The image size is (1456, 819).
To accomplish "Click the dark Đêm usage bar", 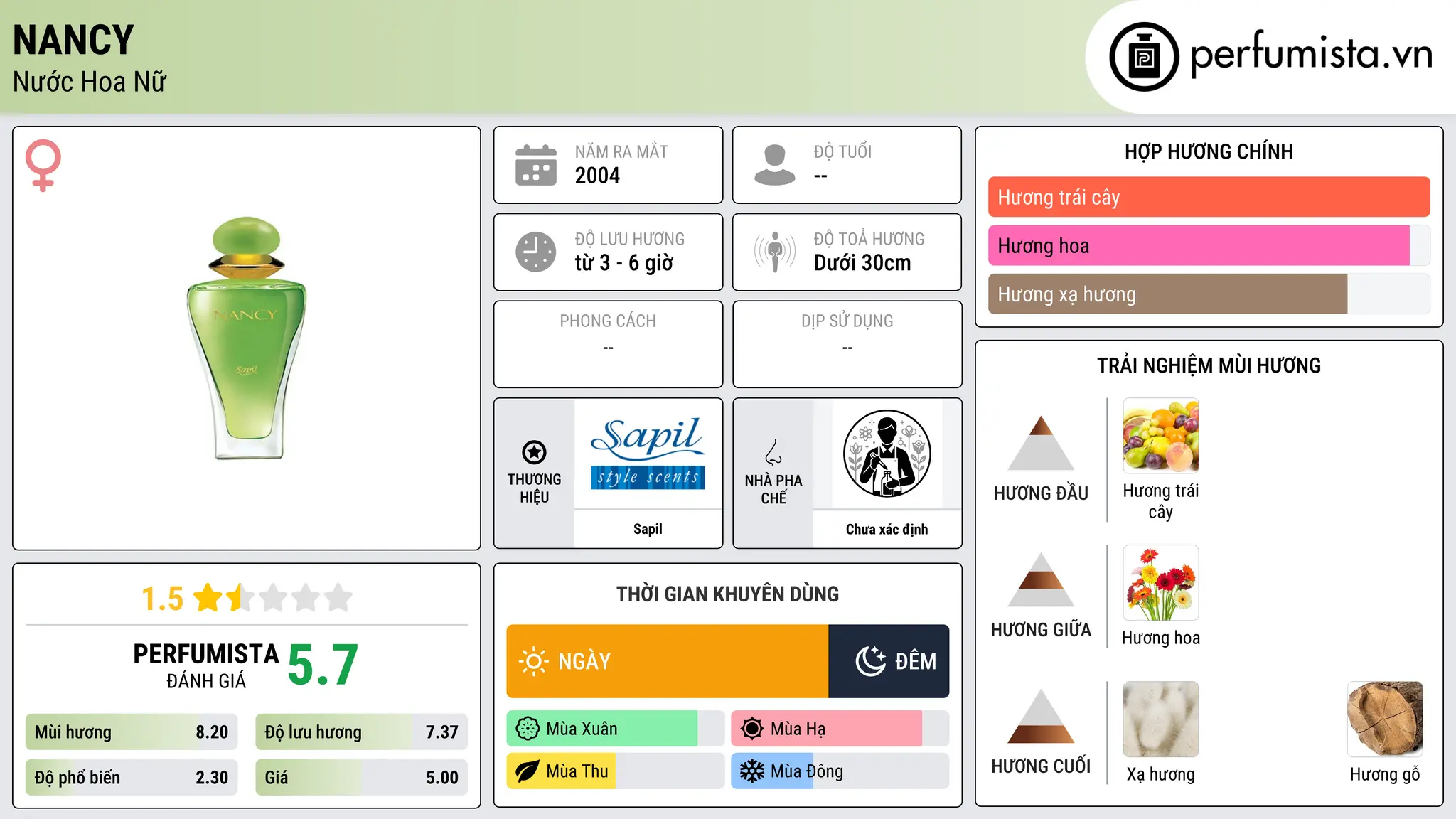I will 889,661.
